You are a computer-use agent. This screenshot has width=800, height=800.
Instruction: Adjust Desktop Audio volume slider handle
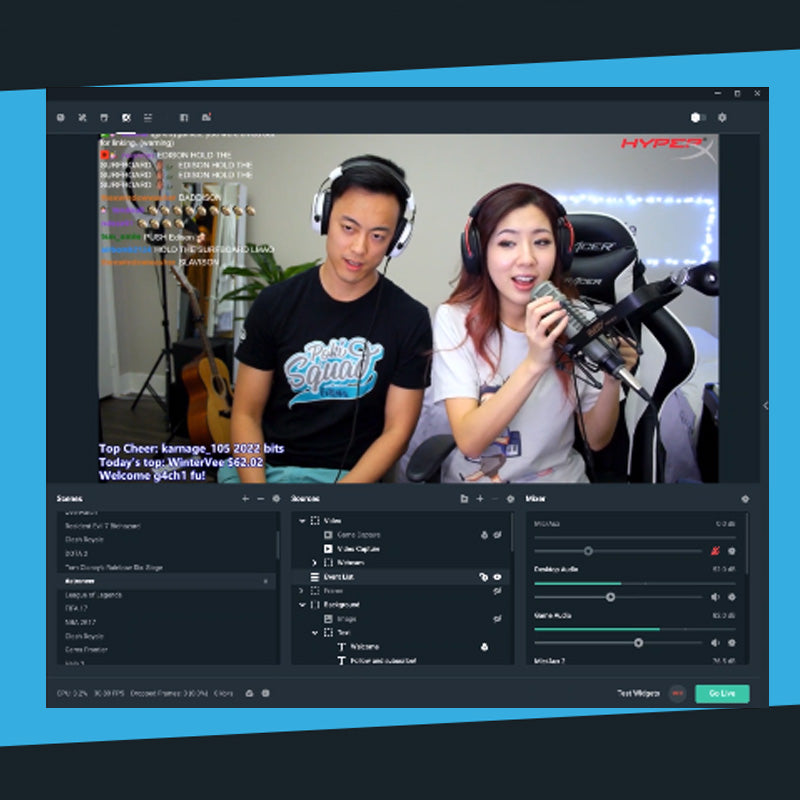(x=610, y=597)
